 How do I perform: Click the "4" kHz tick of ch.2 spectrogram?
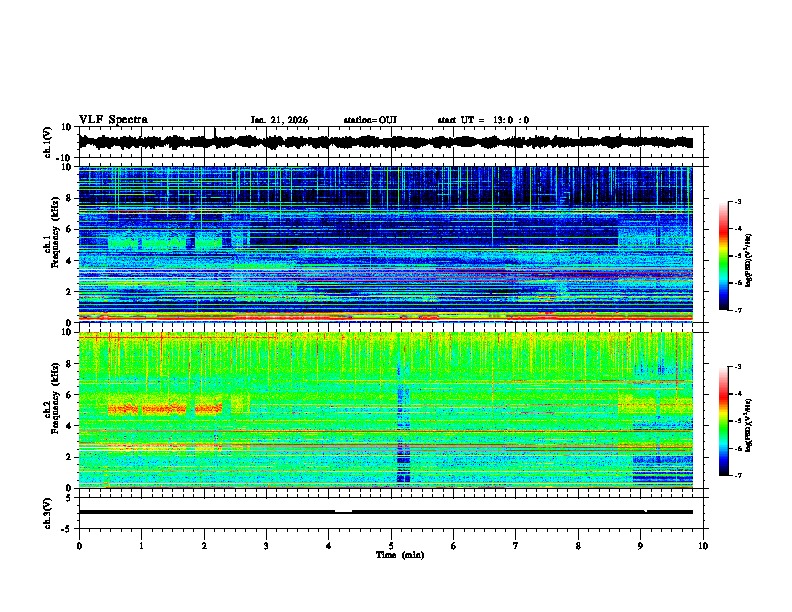click(x=70, y=426)
